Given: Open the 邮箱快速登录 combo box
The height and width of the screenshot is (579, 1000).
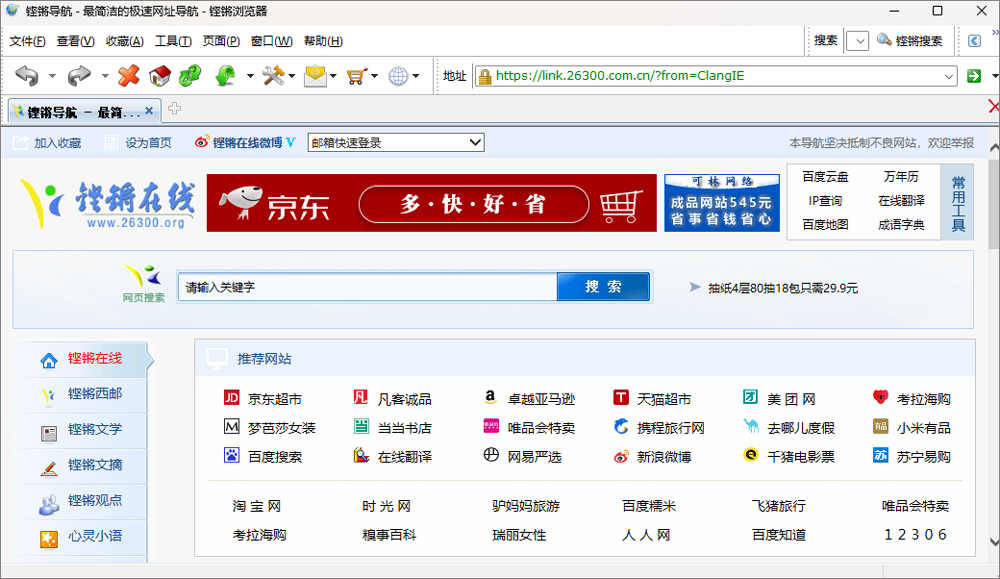Looking at the screenshot, I should (x=396, y=142).
